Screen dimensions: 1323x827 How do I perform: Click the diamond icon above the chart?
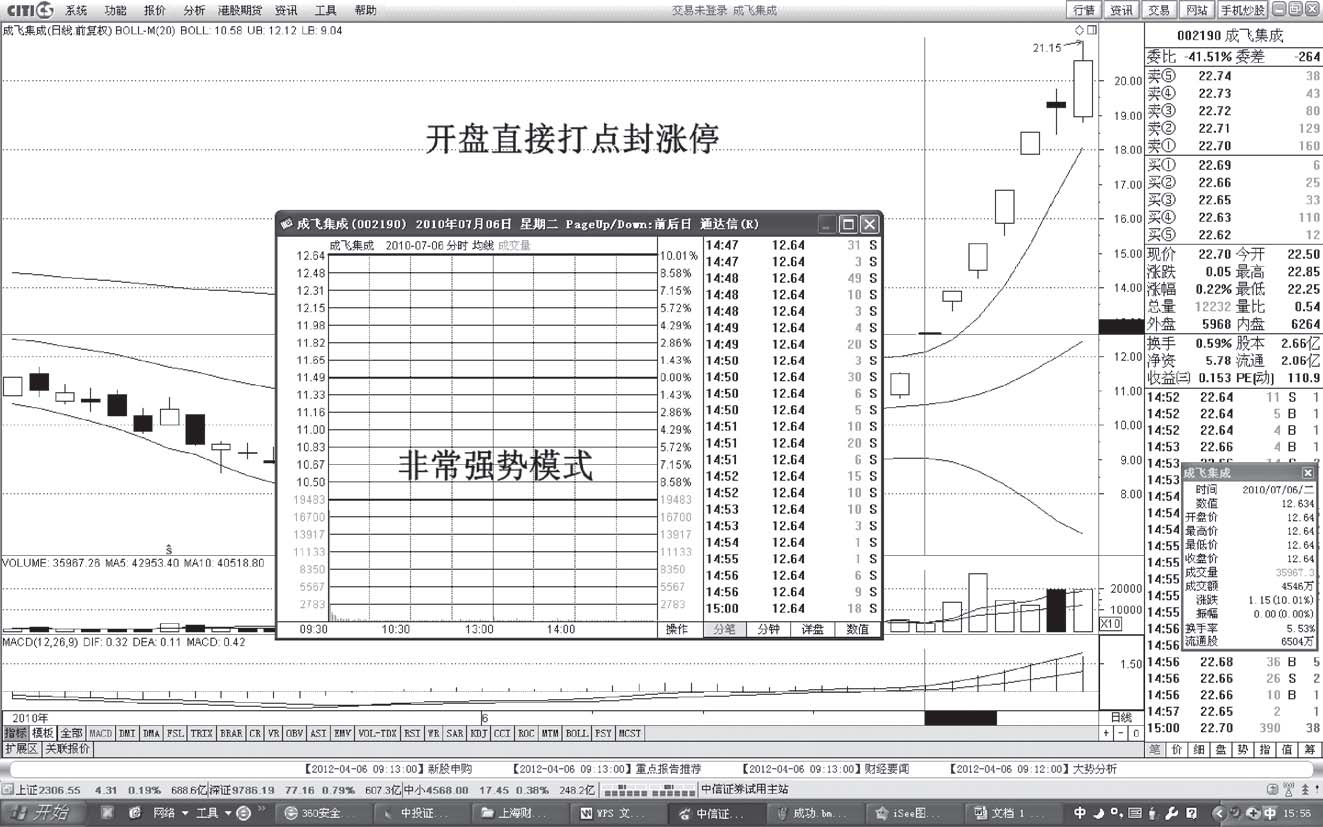click(1079, 31)
